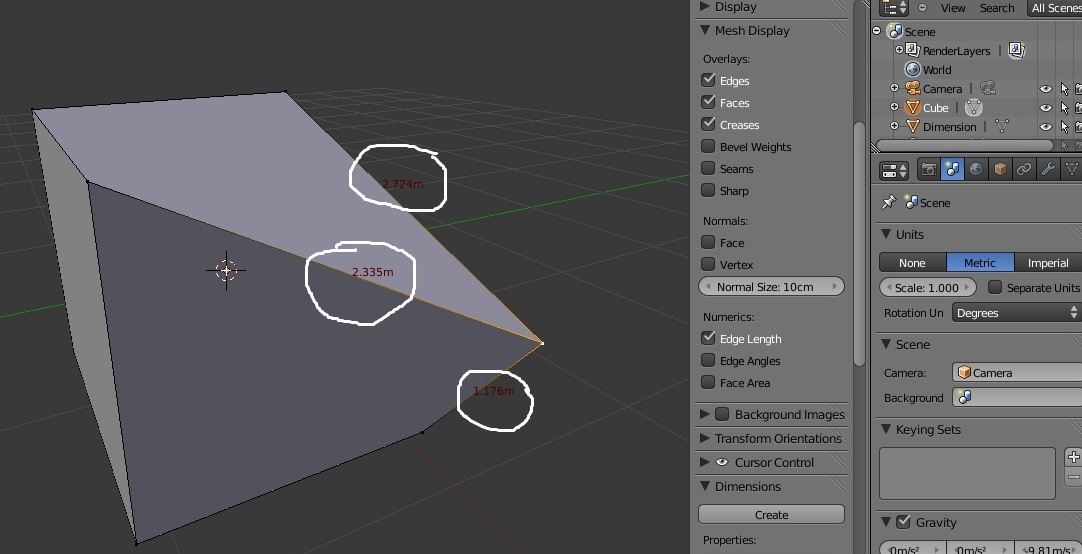Switch to Scene properties tab icon

pyautogui.click(x=952, y=170)
